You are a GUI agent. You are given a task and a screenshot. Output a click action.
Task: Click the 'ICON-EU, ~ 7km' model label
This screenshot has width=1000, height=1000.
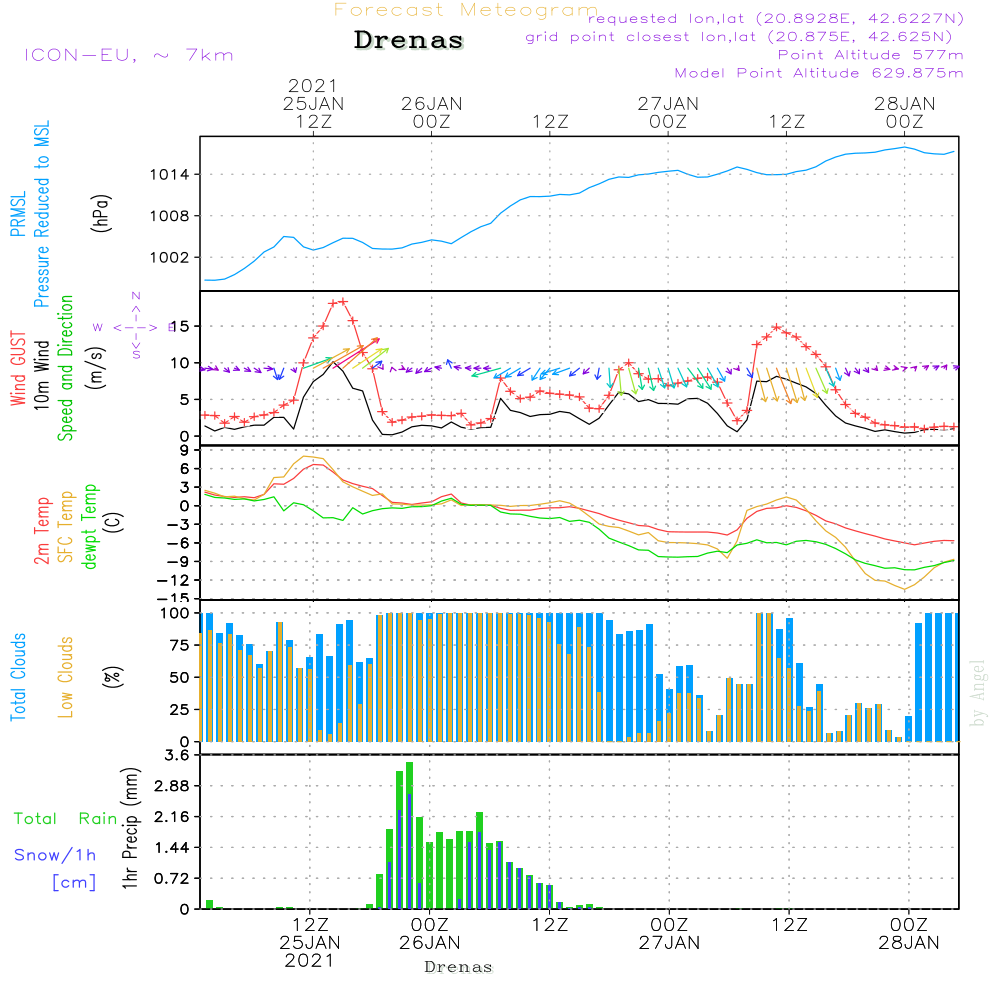point(129,55)
